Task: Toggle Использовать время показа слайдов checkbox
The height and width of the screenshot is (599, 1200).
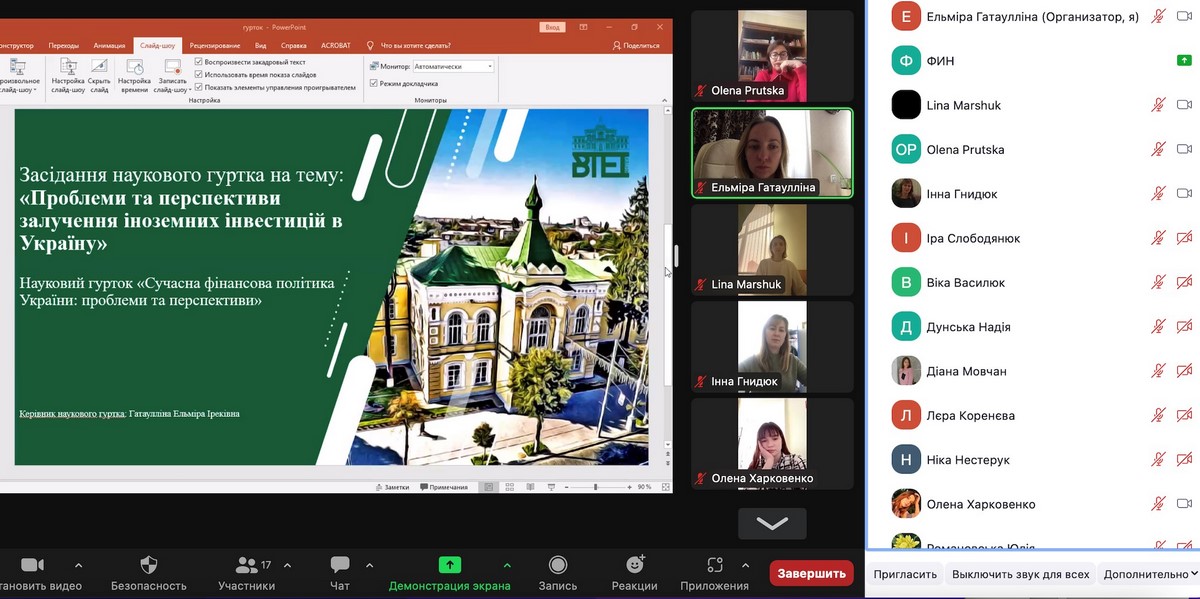Action: tap(199, 75)
